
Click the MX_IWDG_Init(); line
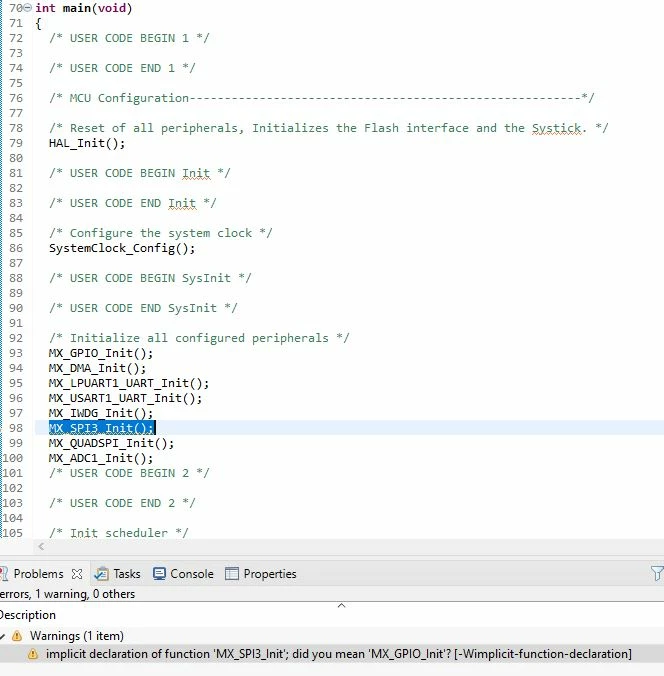tap(101, 413)
